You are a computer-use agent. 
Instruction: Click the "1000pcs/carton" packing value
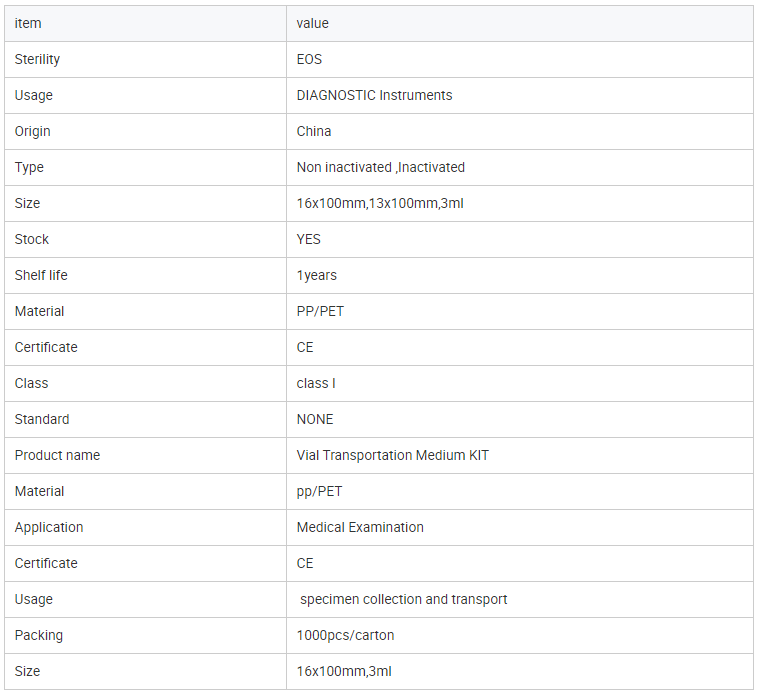click(345, 635)
